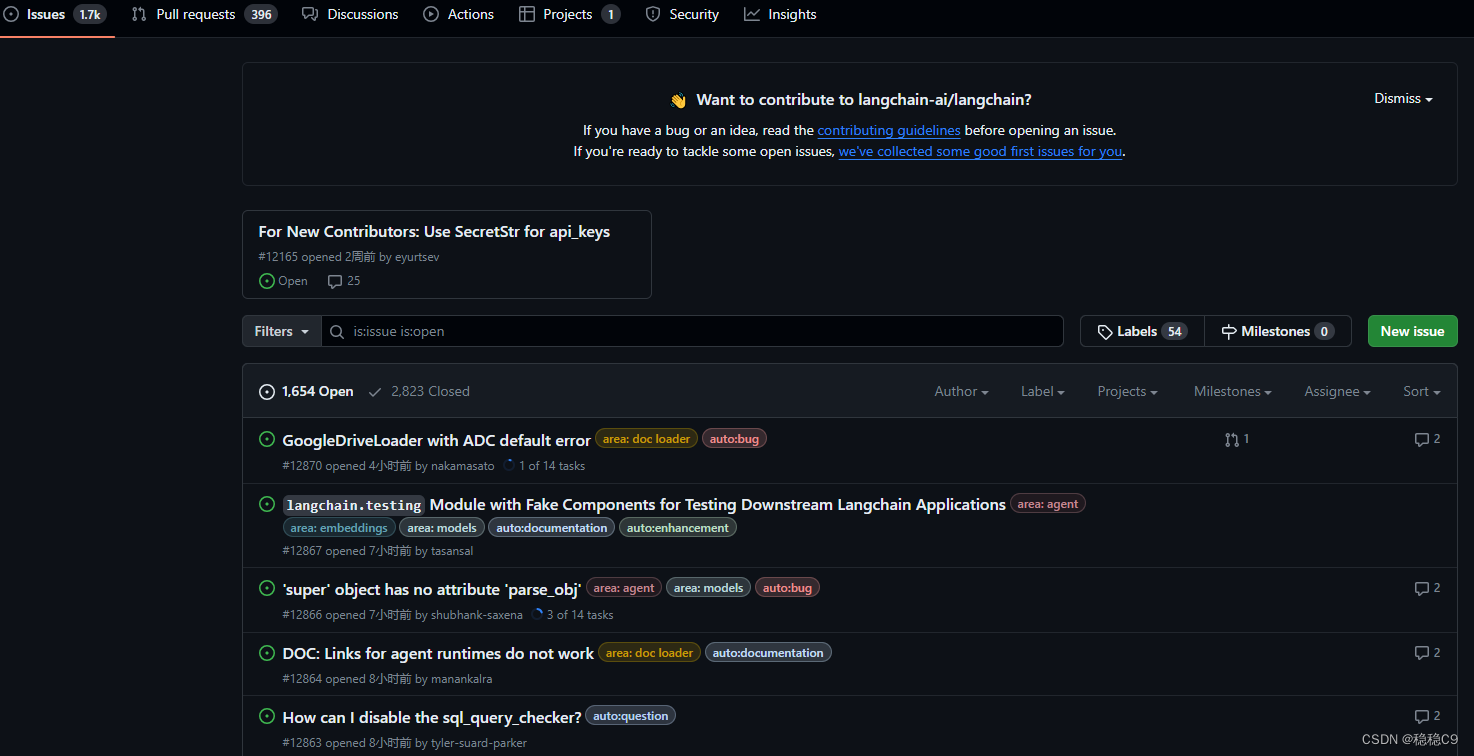Open the Issues tab
The width and height of the screenshot is (1474, 756).
coord(55,14)
